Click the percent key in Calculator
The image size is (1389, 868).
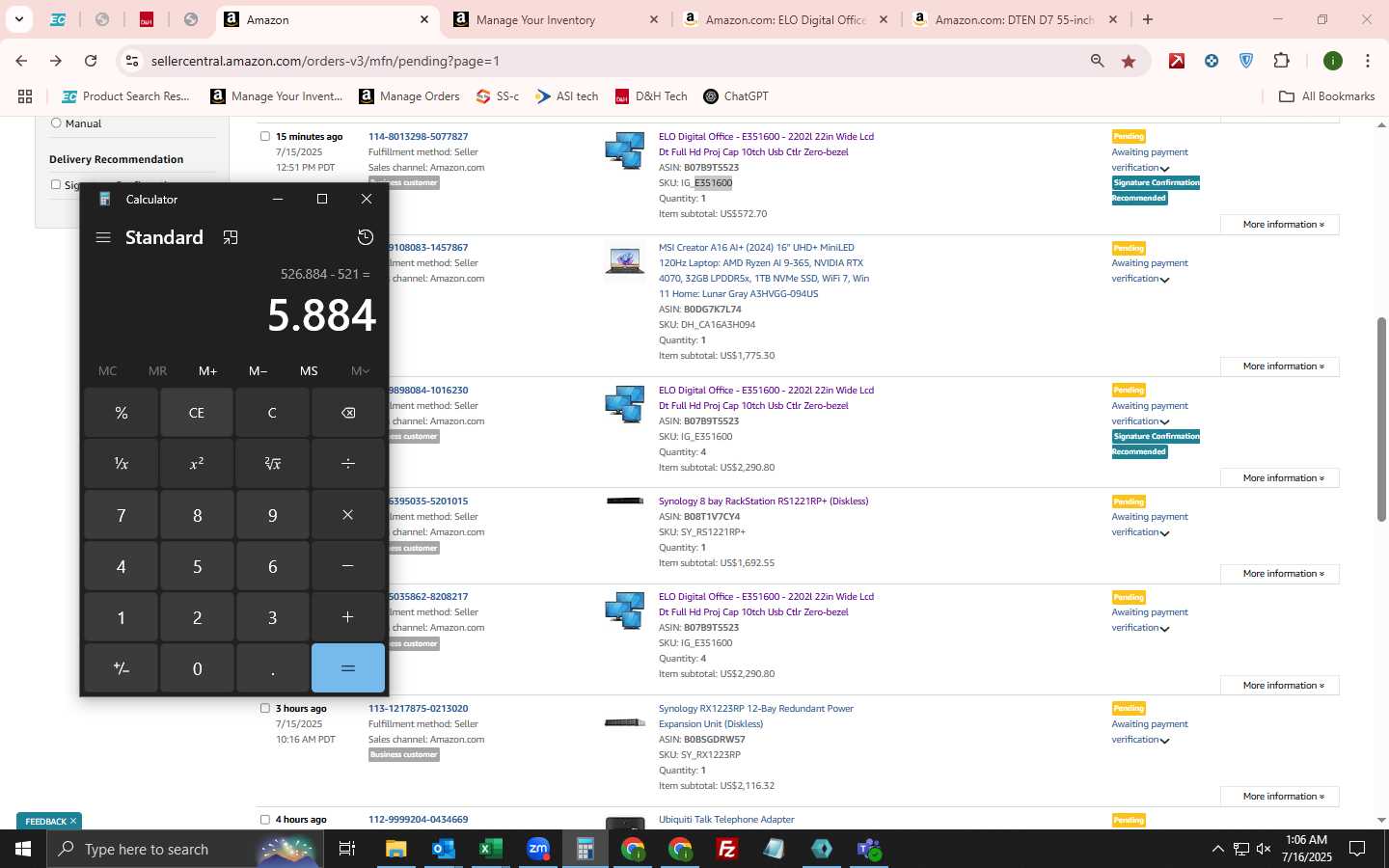121,413
